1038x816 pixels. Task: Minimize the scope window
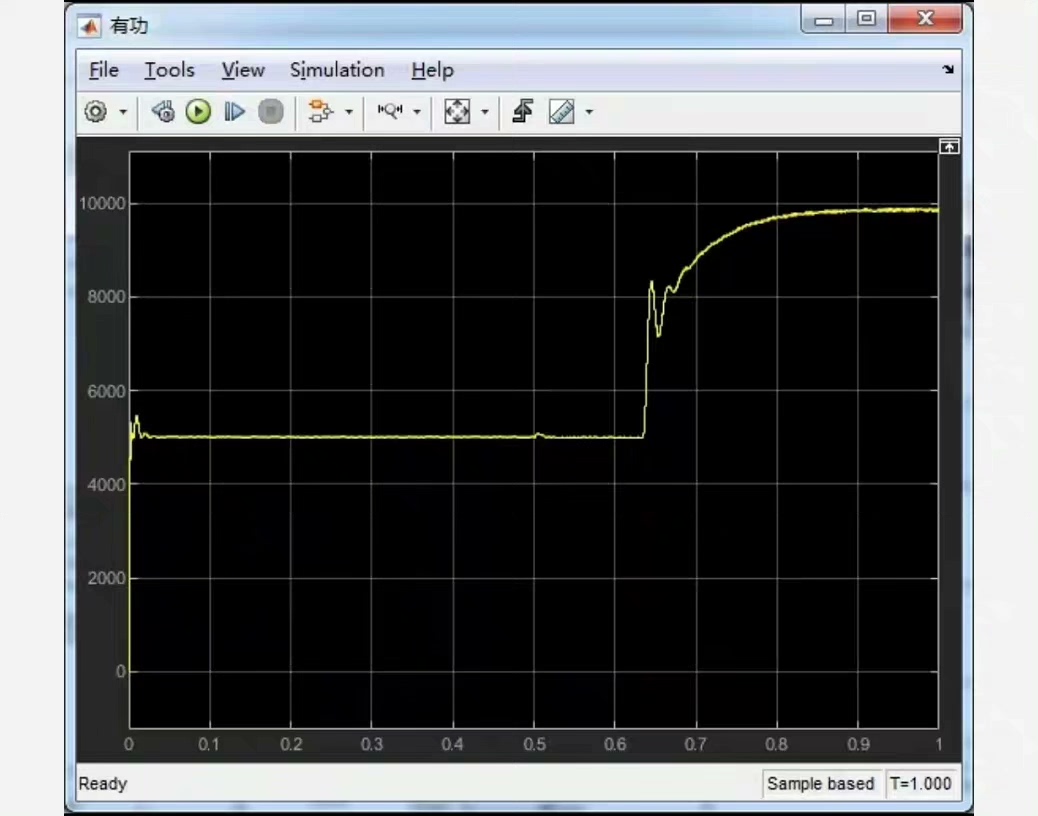coord(824,19)
